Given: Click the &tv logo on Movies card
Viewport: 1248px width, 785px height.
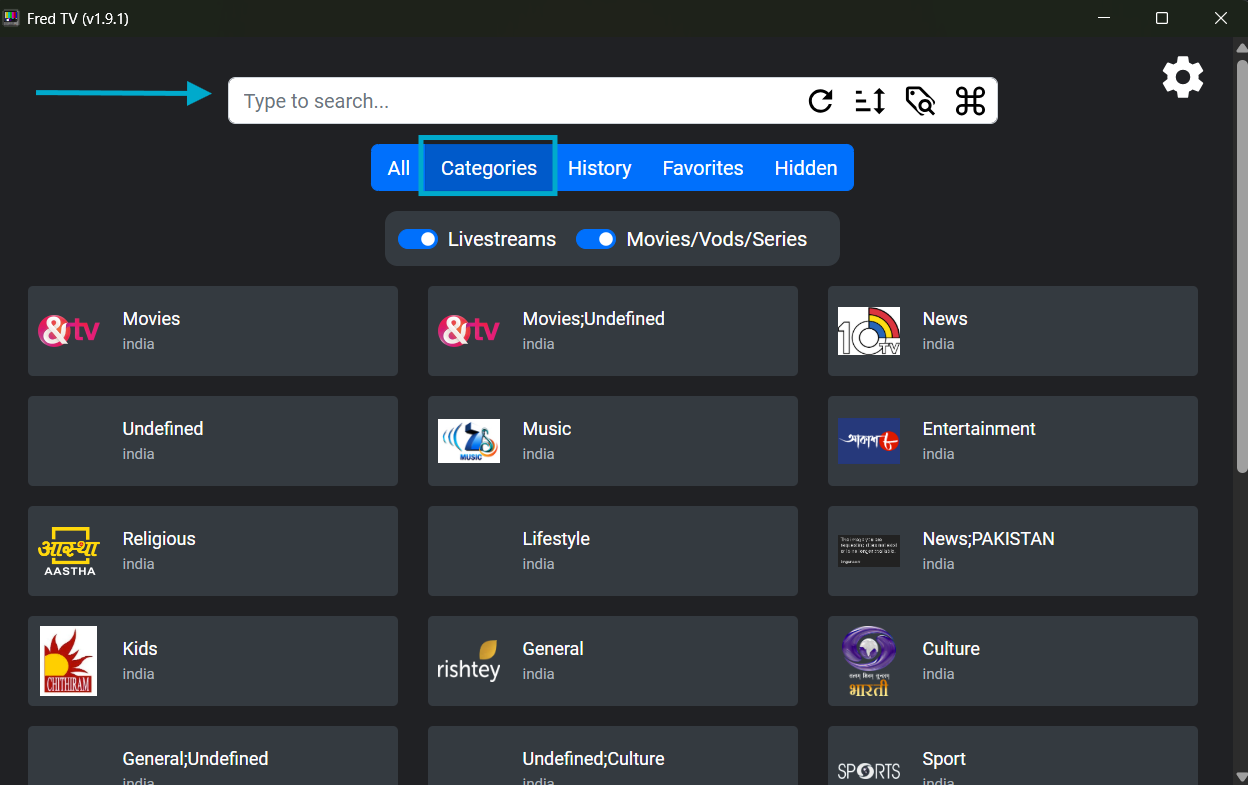Looking at the screenshot, I should (69, 331).
